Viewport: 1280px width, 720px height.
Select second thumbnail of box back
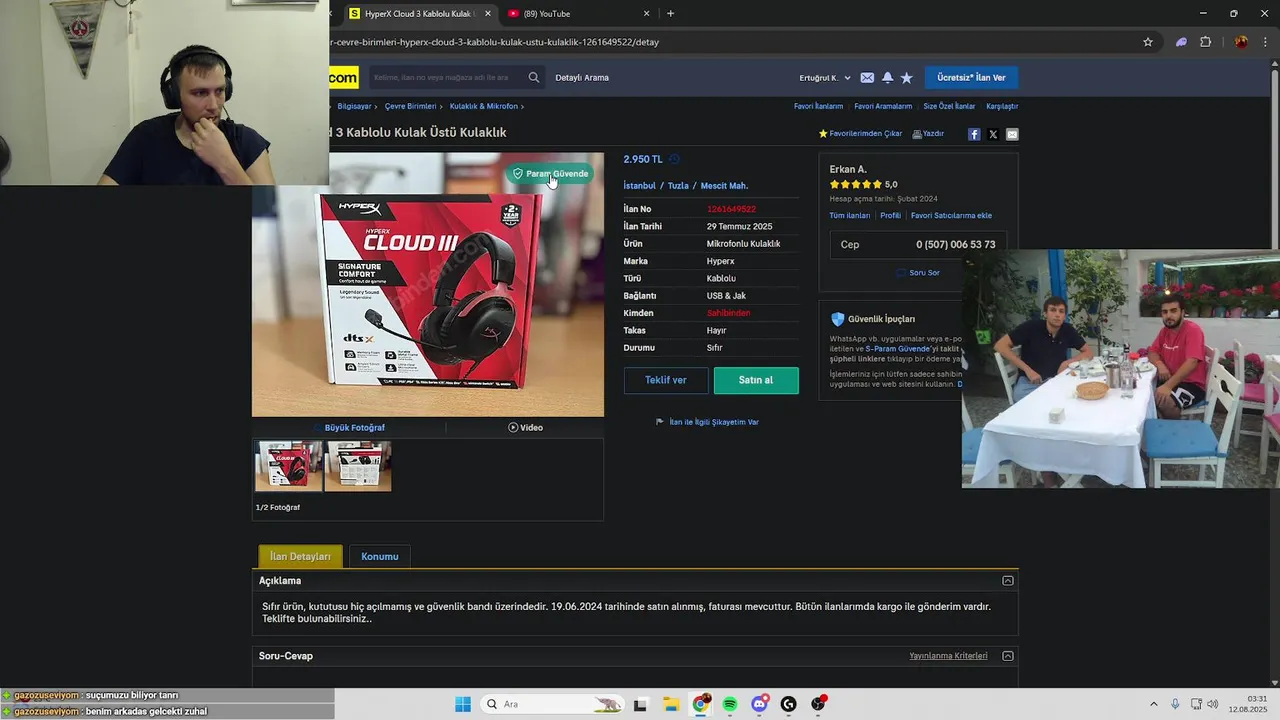(358, 466)
